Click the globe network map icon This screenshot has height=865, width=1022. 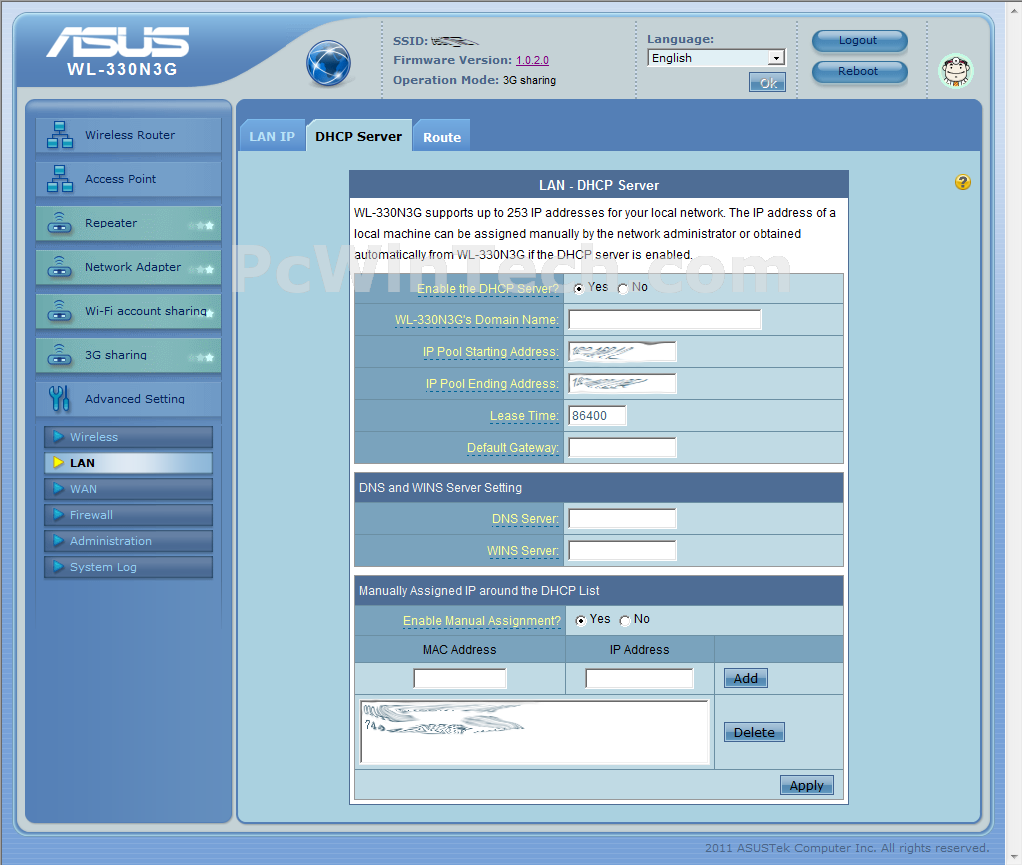328,63
